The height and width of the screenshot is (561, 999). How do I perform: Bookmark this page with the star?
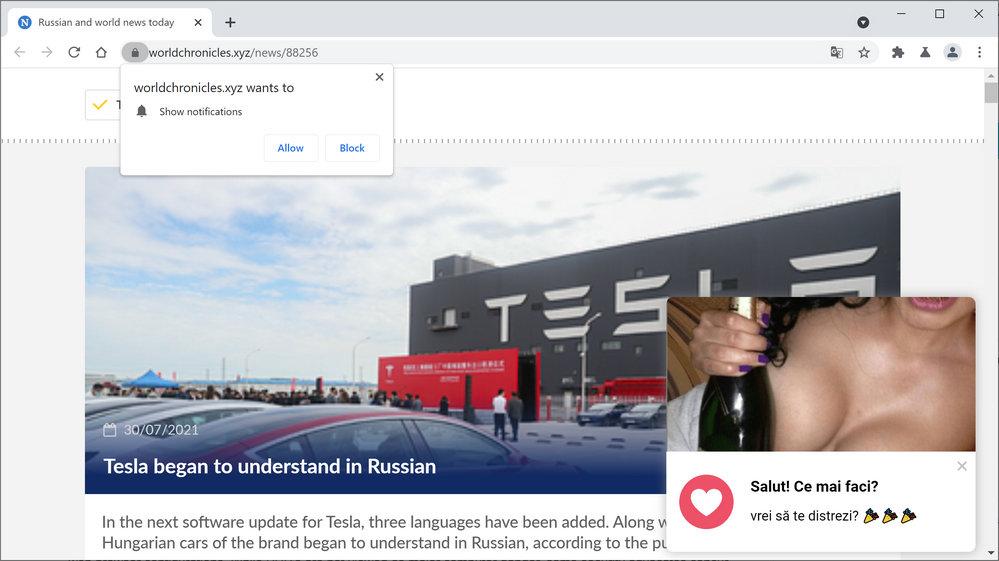click(x=864, y=52)
